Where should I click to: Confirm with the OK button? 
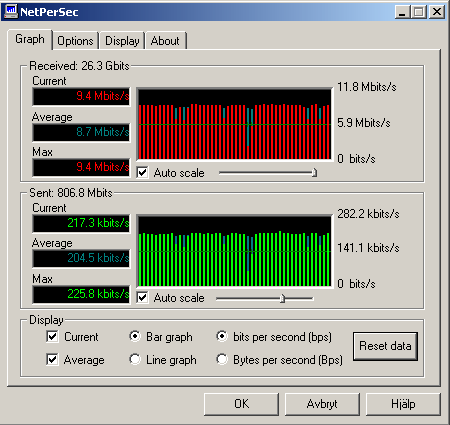[x=241, y=404]
